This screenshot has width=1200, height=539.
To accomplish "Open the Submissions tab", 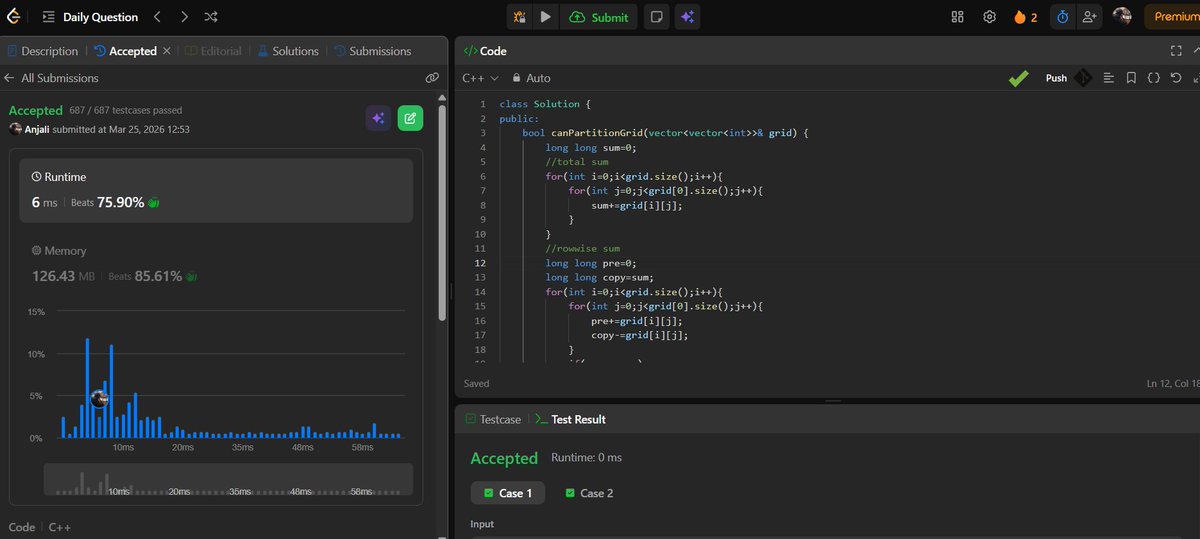I will (373, 51).
